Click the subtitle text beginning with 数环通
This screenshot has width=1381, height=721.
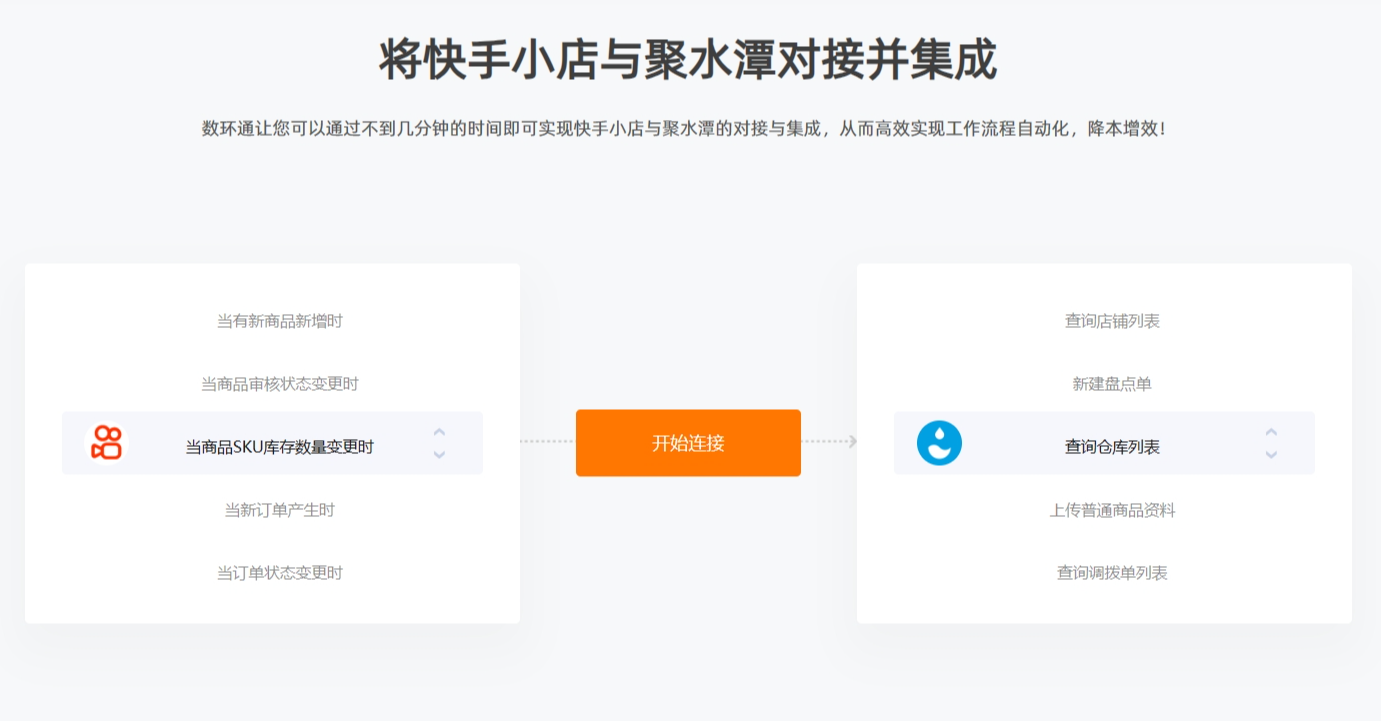[684, 129]
